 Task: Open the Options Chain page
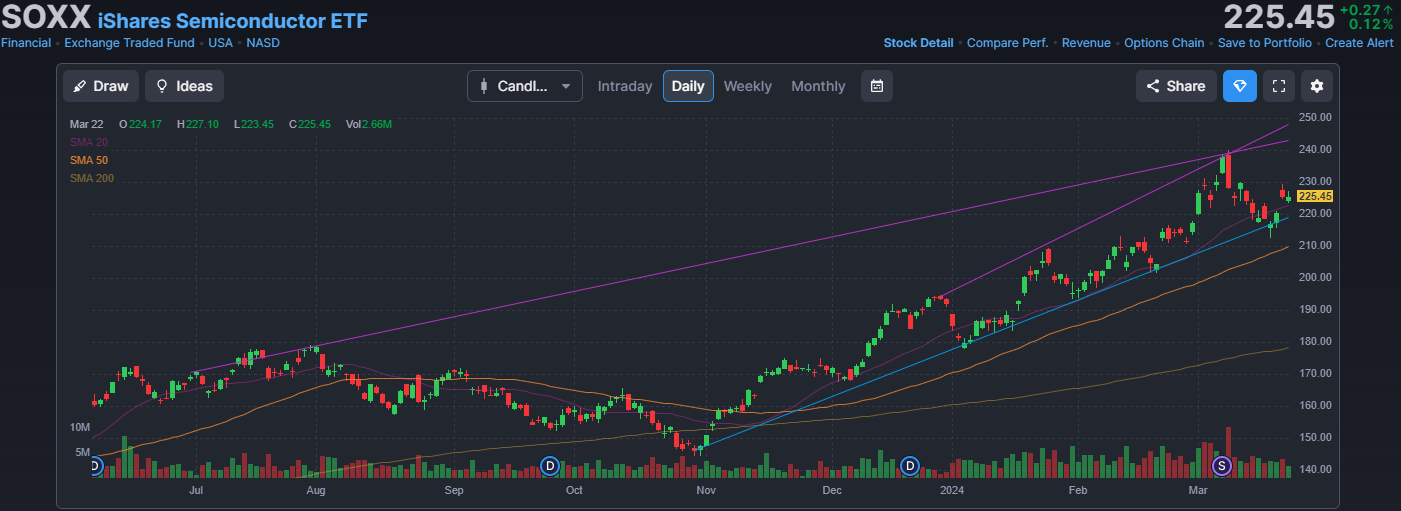(x=1164, y=43)
